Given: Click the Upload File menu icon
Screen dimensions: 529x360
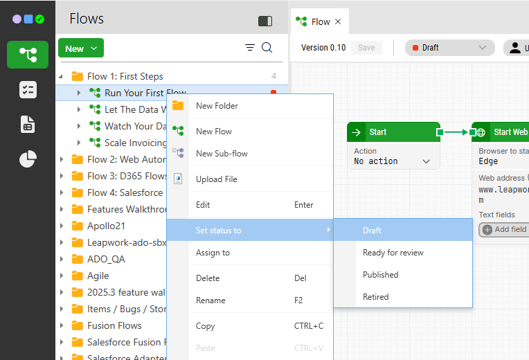Looking at the screenshot, I should pyautogui.click(x=178, y=178).
